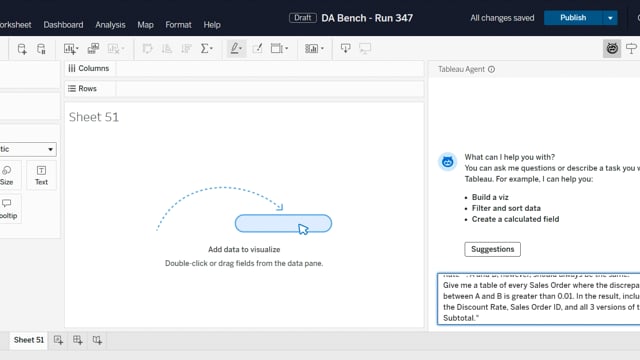Expand the Publish options arrow
This screenshot has width=640, height=360.
coord(610,18)
